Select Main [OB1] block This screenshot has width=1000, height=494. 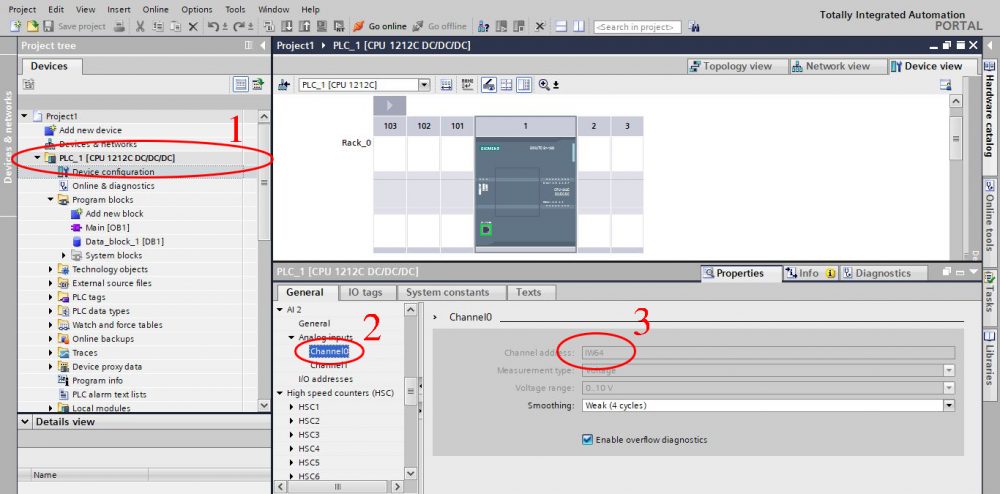[107, 227]
